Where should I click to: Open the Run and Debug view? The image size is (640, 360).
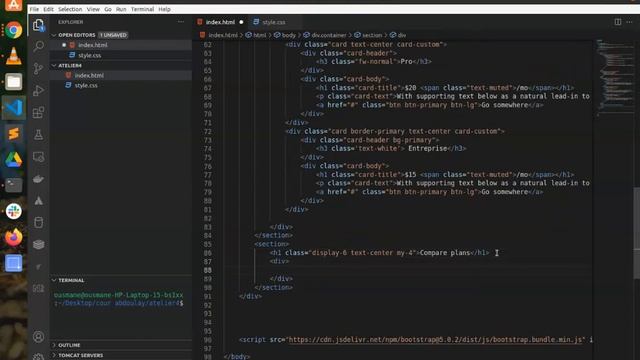pos(38,90)
